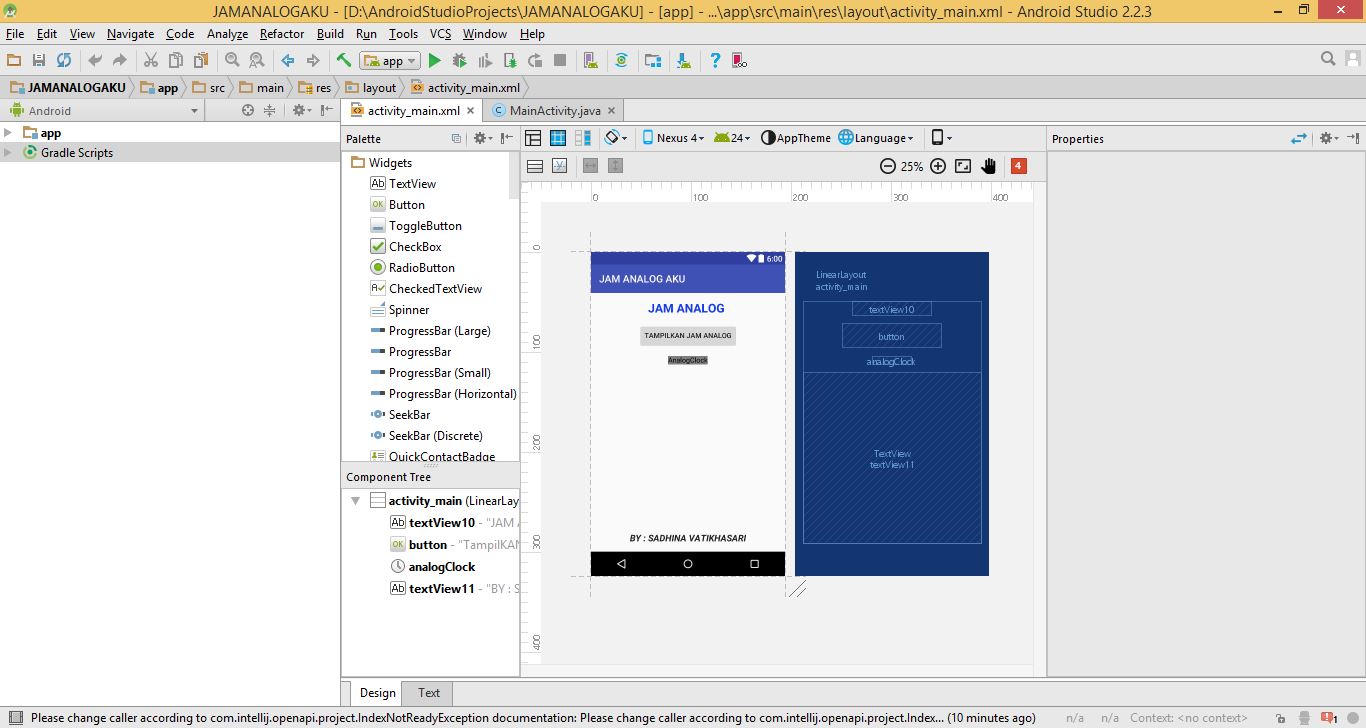Viewport: 1366px width, 728px height.
Task: Open the render errors badge showing 4
Action: click(1018, 166)
